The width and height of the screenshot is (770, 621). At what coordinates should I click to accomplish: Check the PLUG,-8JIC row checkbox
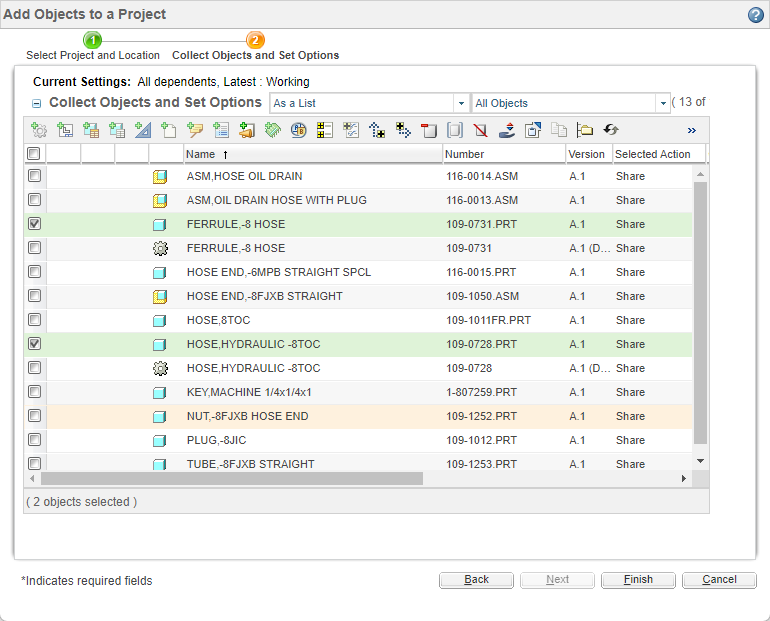coord(34,439)
